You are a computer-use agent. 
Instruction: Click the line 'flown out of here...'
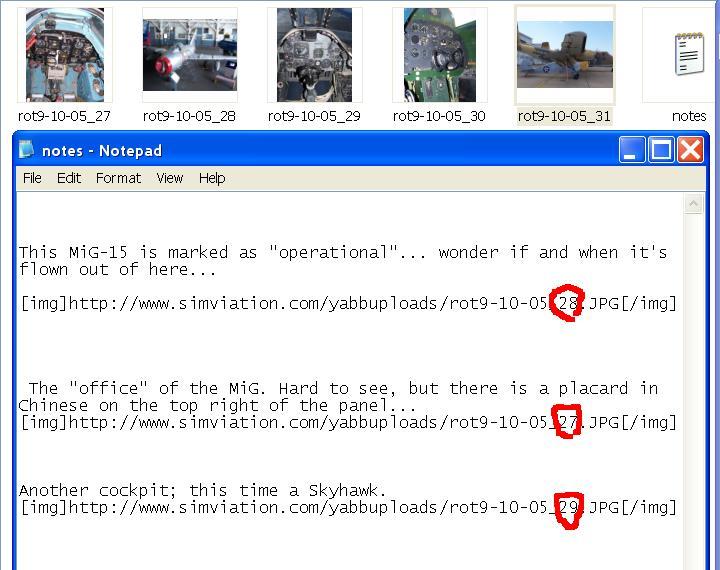point(117,270)
